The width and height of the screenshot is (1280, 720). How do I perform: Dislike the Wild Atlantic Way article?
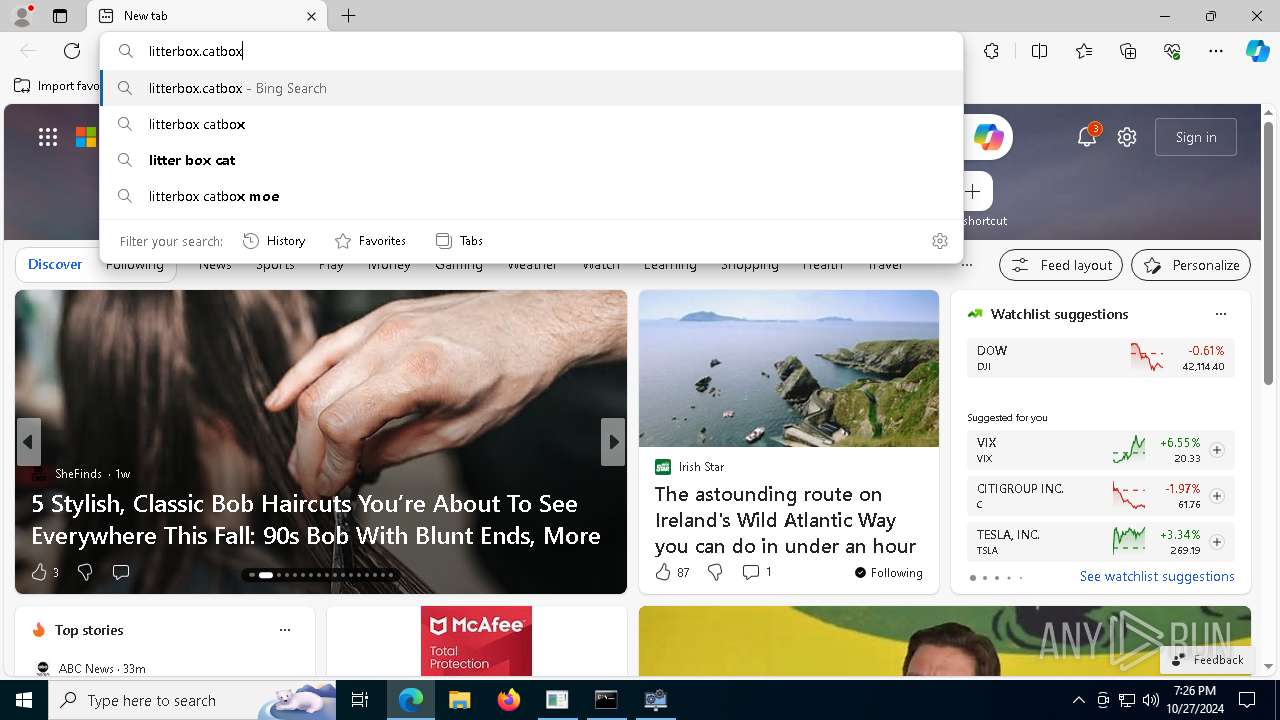(715, 572)
